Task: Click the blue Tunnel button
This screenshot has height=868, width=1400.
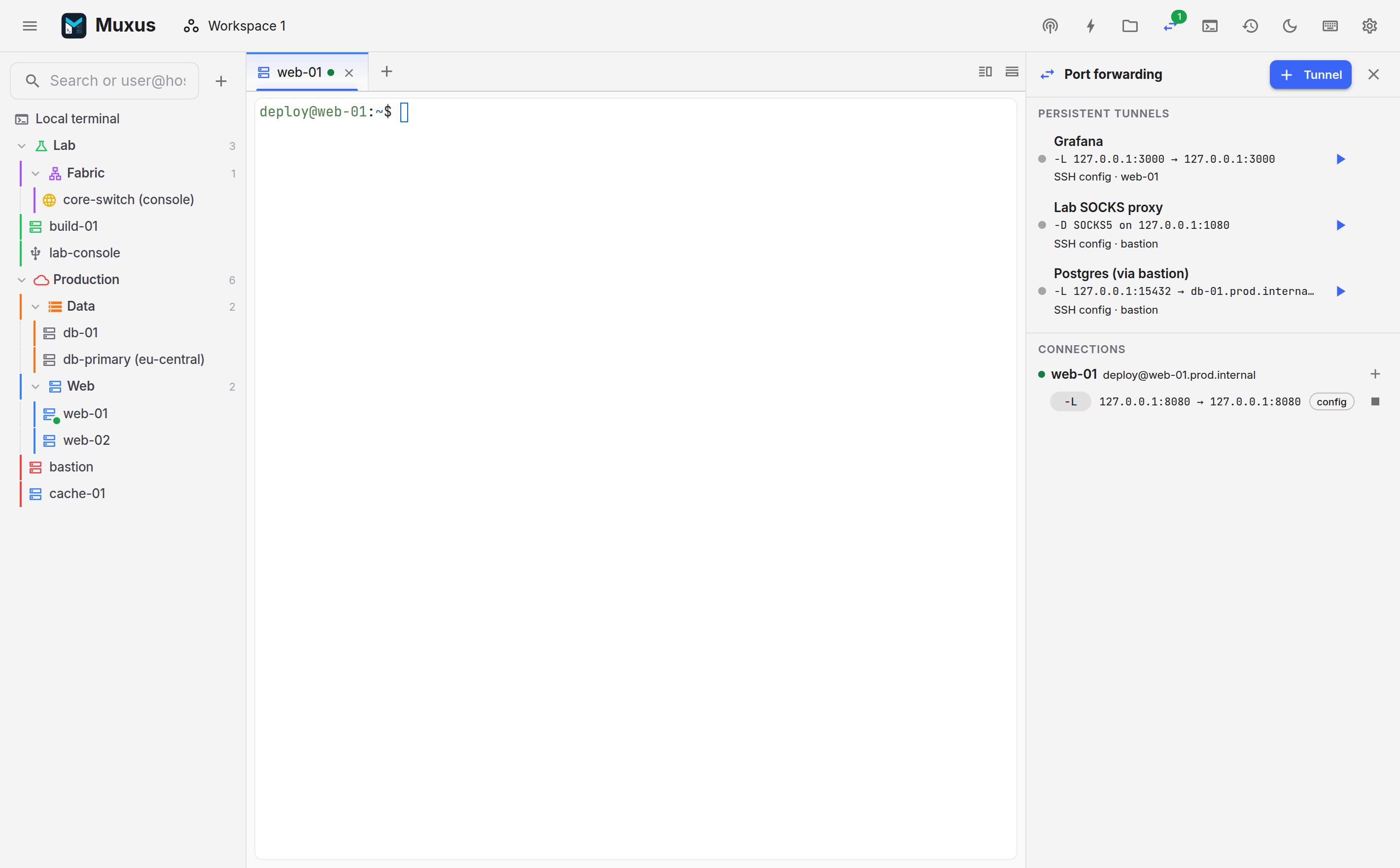Action: tap(1310, 74)
